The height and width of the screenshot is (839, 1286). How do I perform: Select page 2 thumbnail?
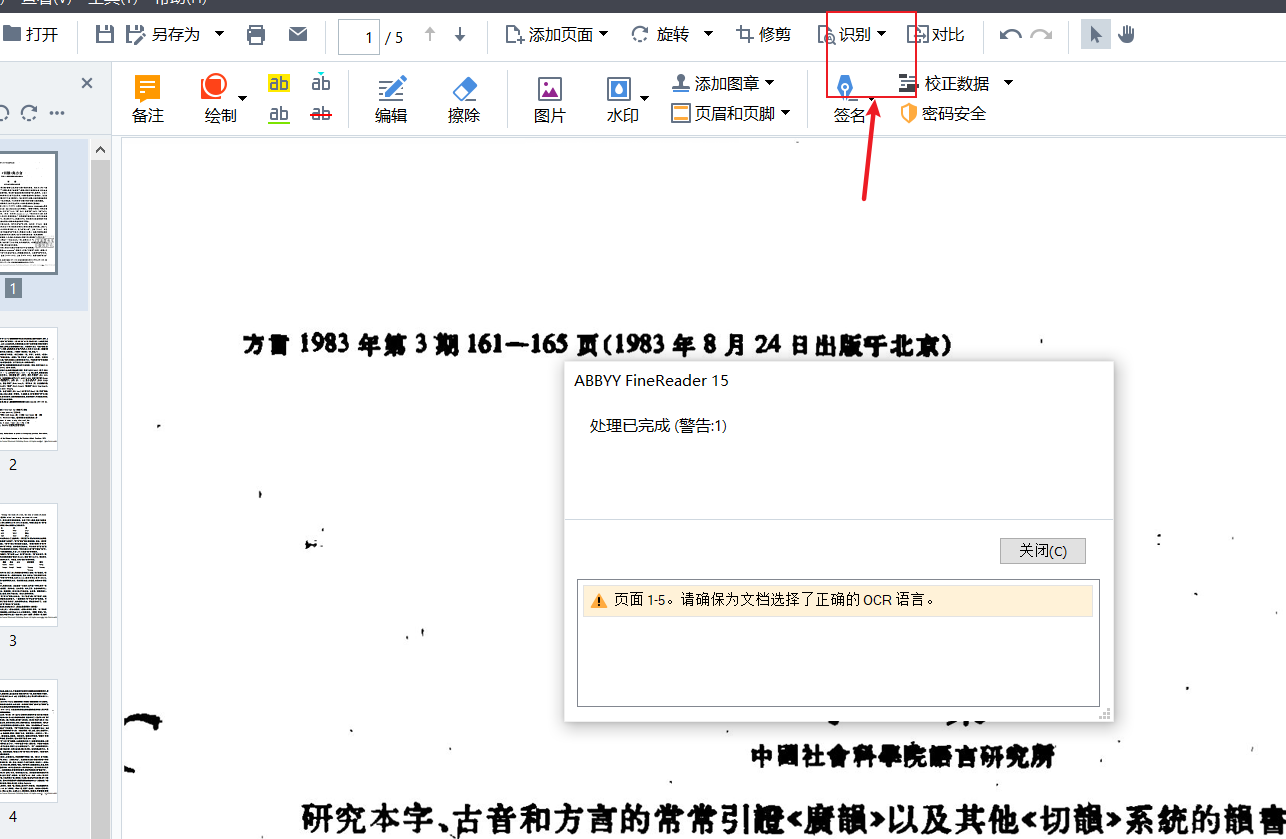click(x=28, y=389)
